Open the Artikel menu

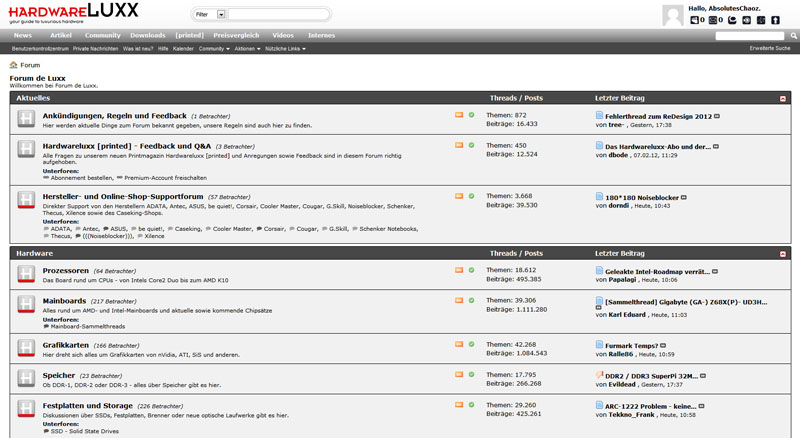click(x=61, y=35)
